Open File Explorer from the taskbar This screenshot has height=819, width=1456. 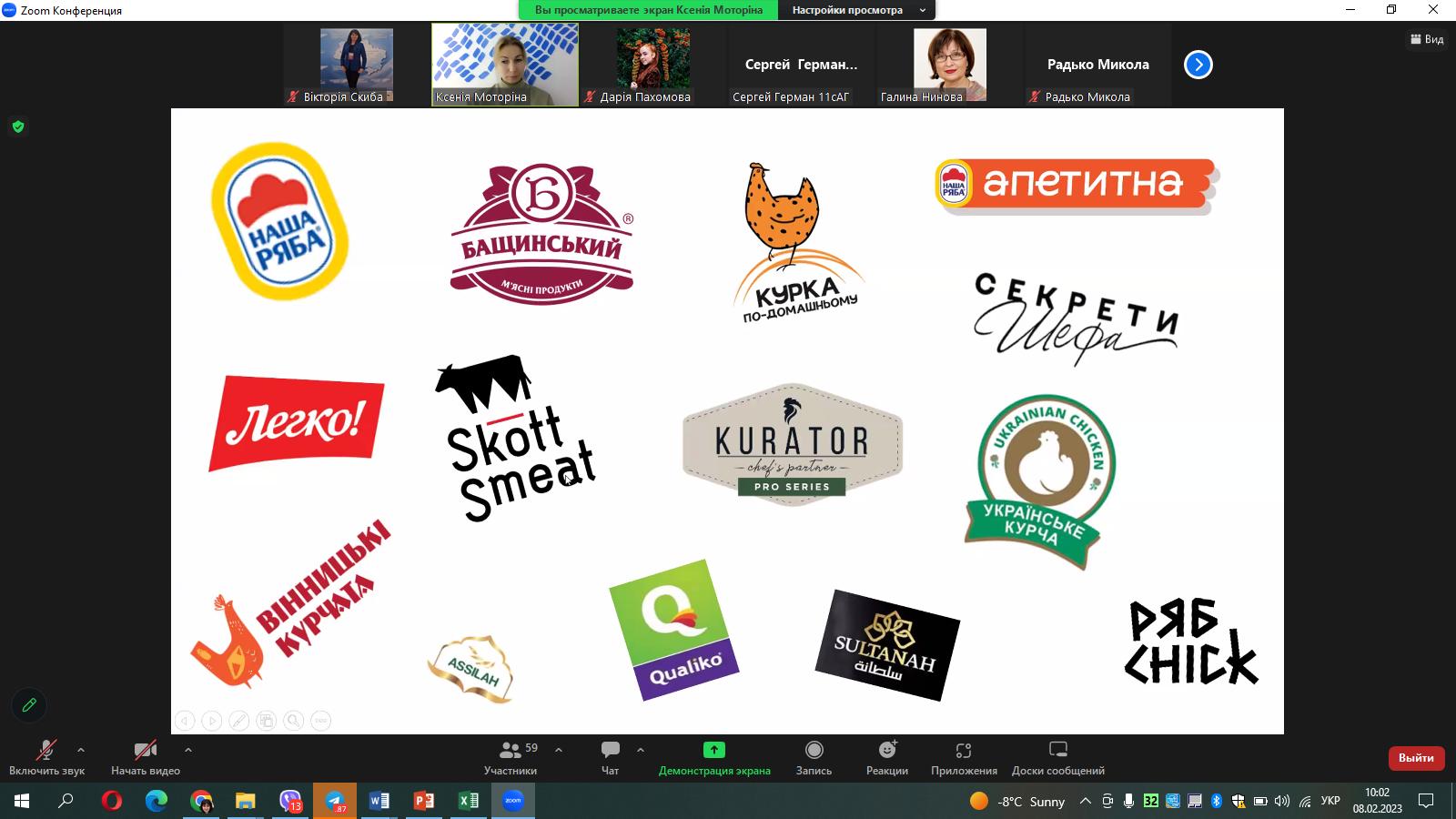coord(246,801)
